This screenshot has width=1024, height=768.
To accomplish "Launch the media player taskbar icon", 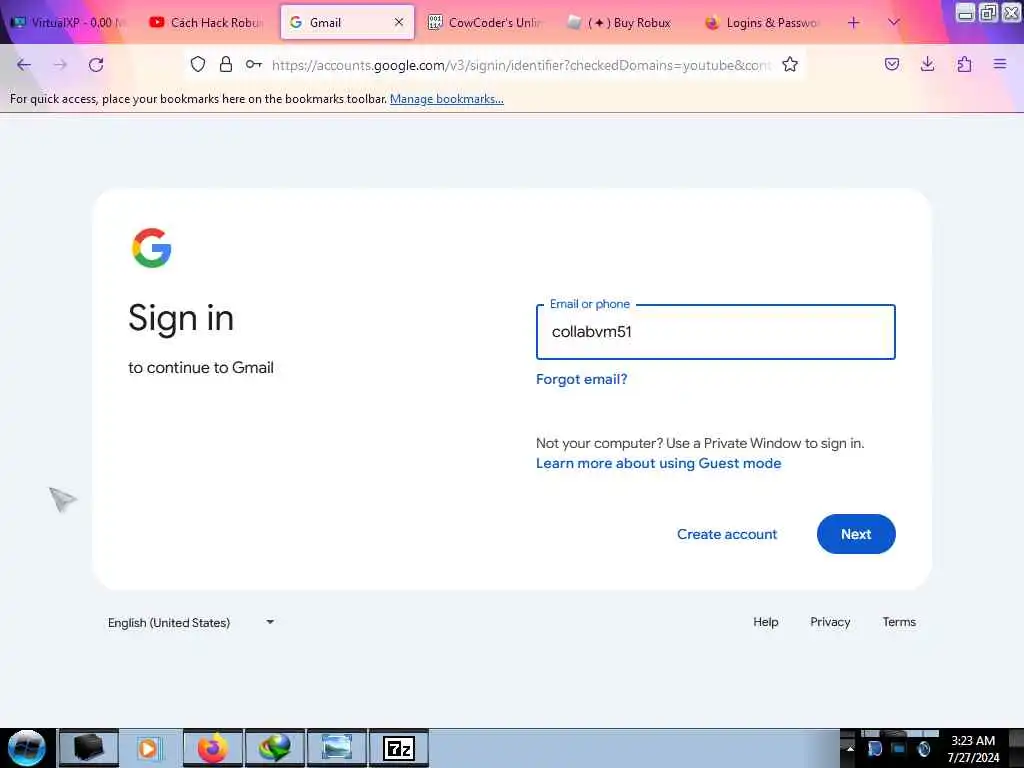I will click(149, 748).
